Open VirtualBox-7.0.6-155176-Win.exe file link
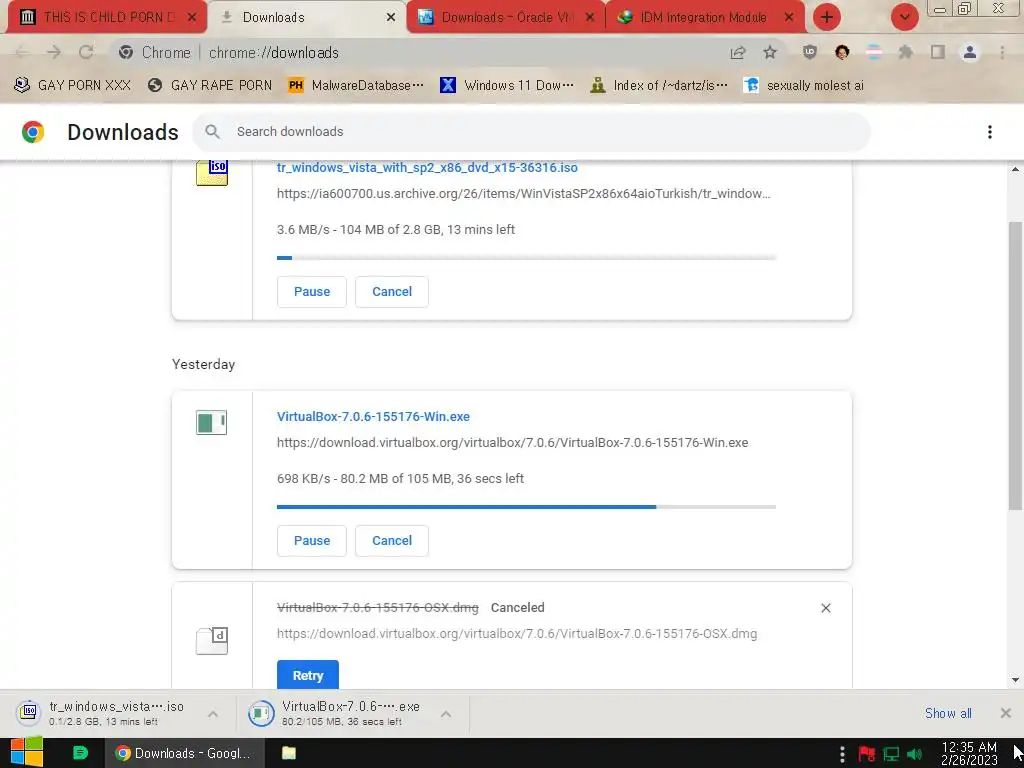This screenshot has height=768, width=1024. (x=373, y=417)
